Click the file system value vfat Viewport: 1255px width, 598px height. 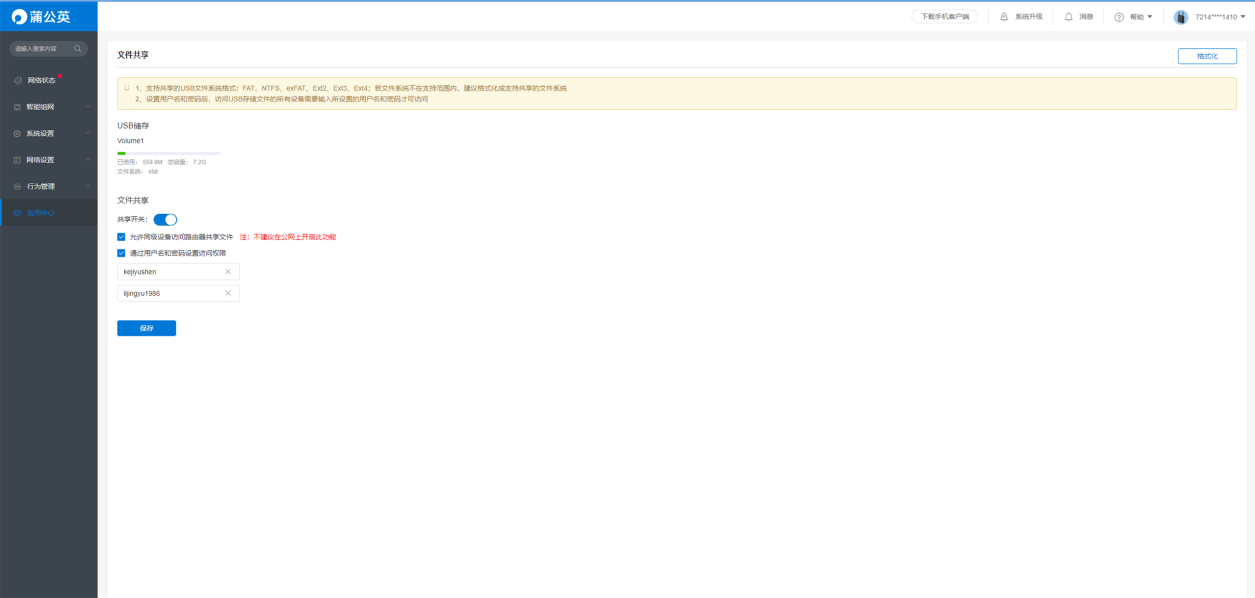[x=153, y=172]
